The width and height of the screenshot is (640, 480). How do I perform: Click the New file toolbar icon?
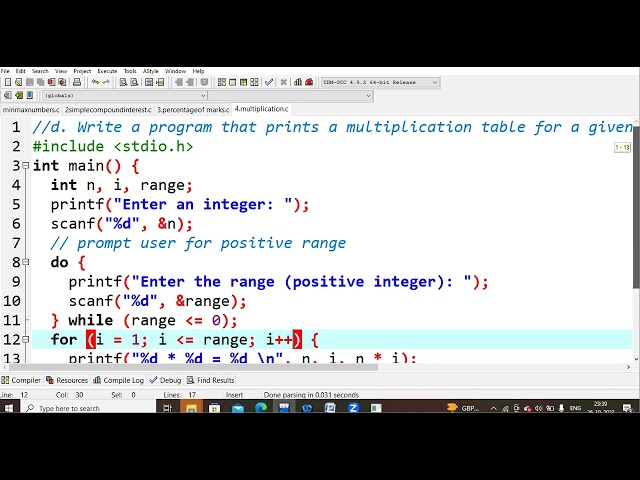click(x=8, y=82)
